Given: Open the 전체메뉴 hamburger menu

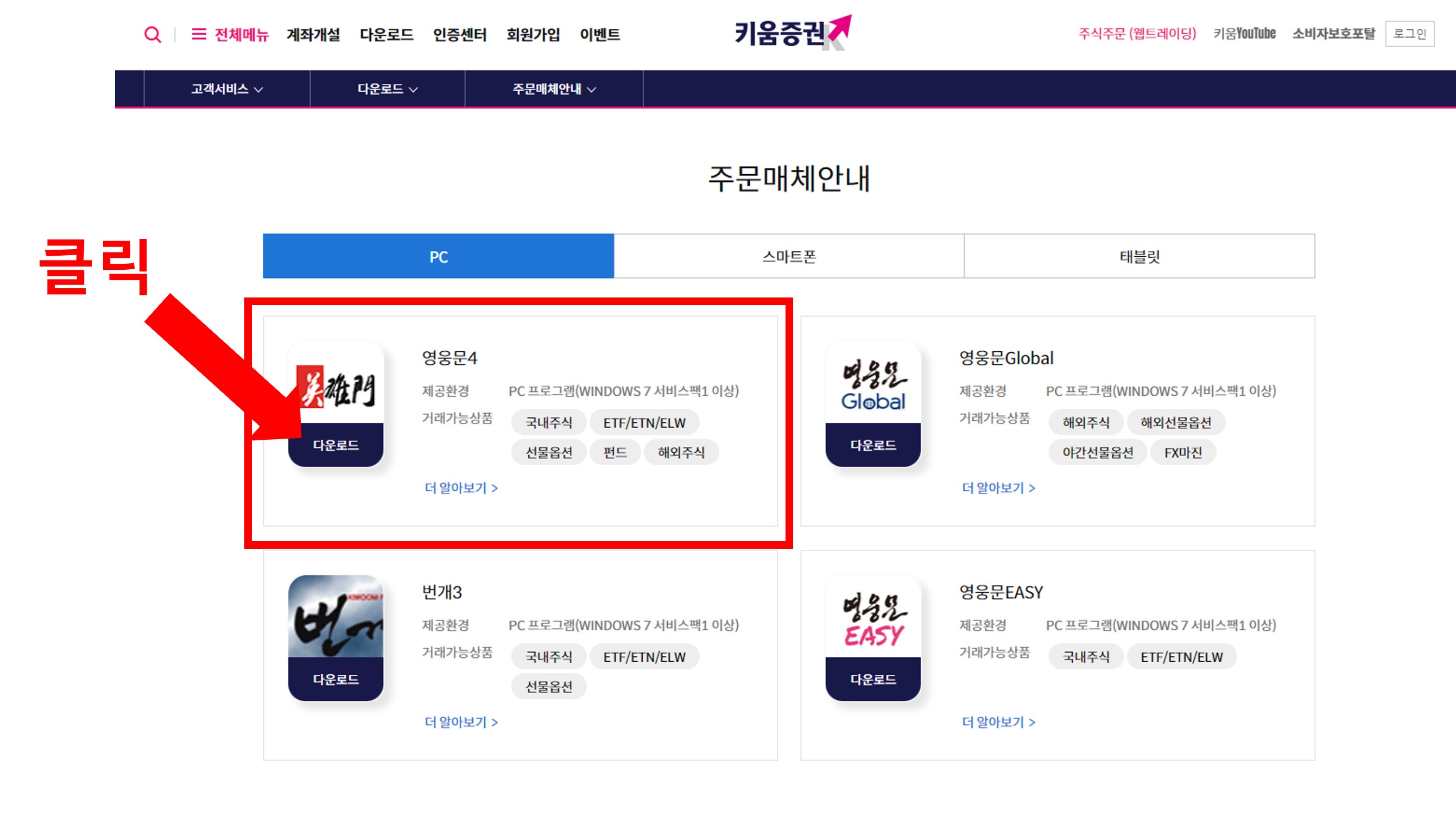Looking at the screenshot, I should point(230,34).
